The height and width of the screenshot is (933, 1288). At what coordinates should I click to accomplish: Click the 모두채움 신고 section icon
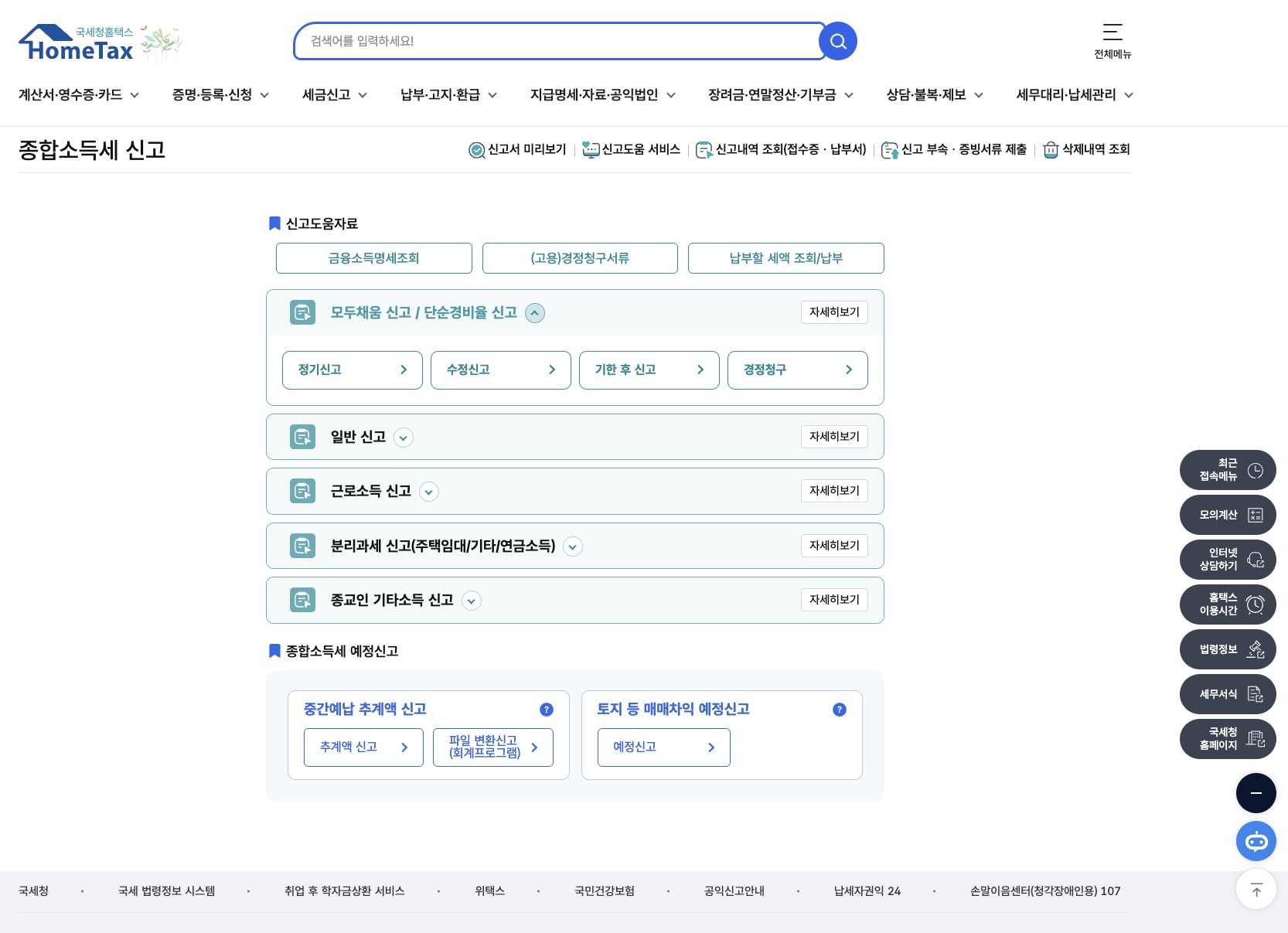point(302,312)
